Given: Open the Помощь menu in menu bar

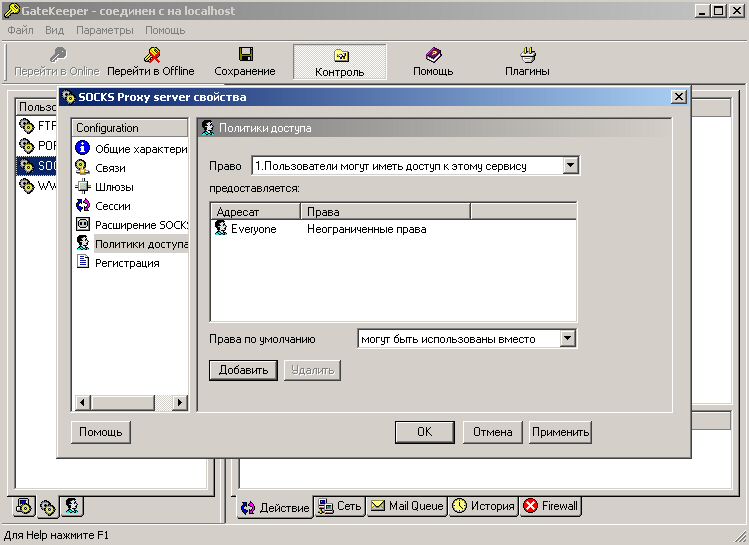Looking at the screenshot, I should tap(165, 30).
